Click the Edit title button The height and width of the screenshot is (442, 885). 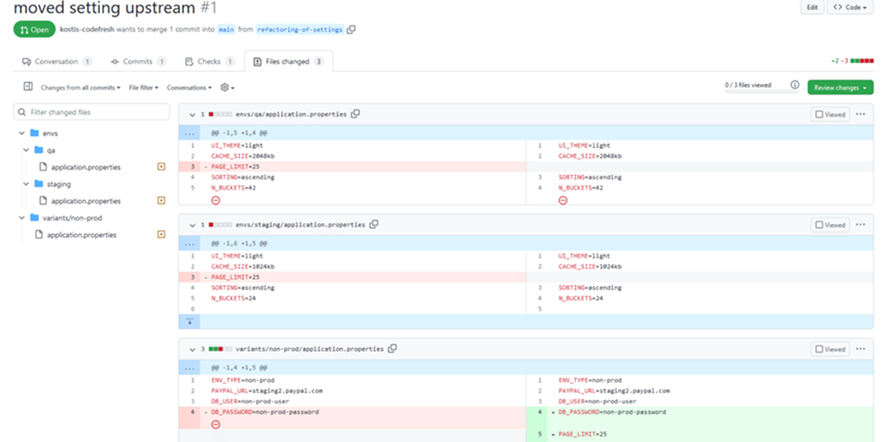tap(812, 7)
